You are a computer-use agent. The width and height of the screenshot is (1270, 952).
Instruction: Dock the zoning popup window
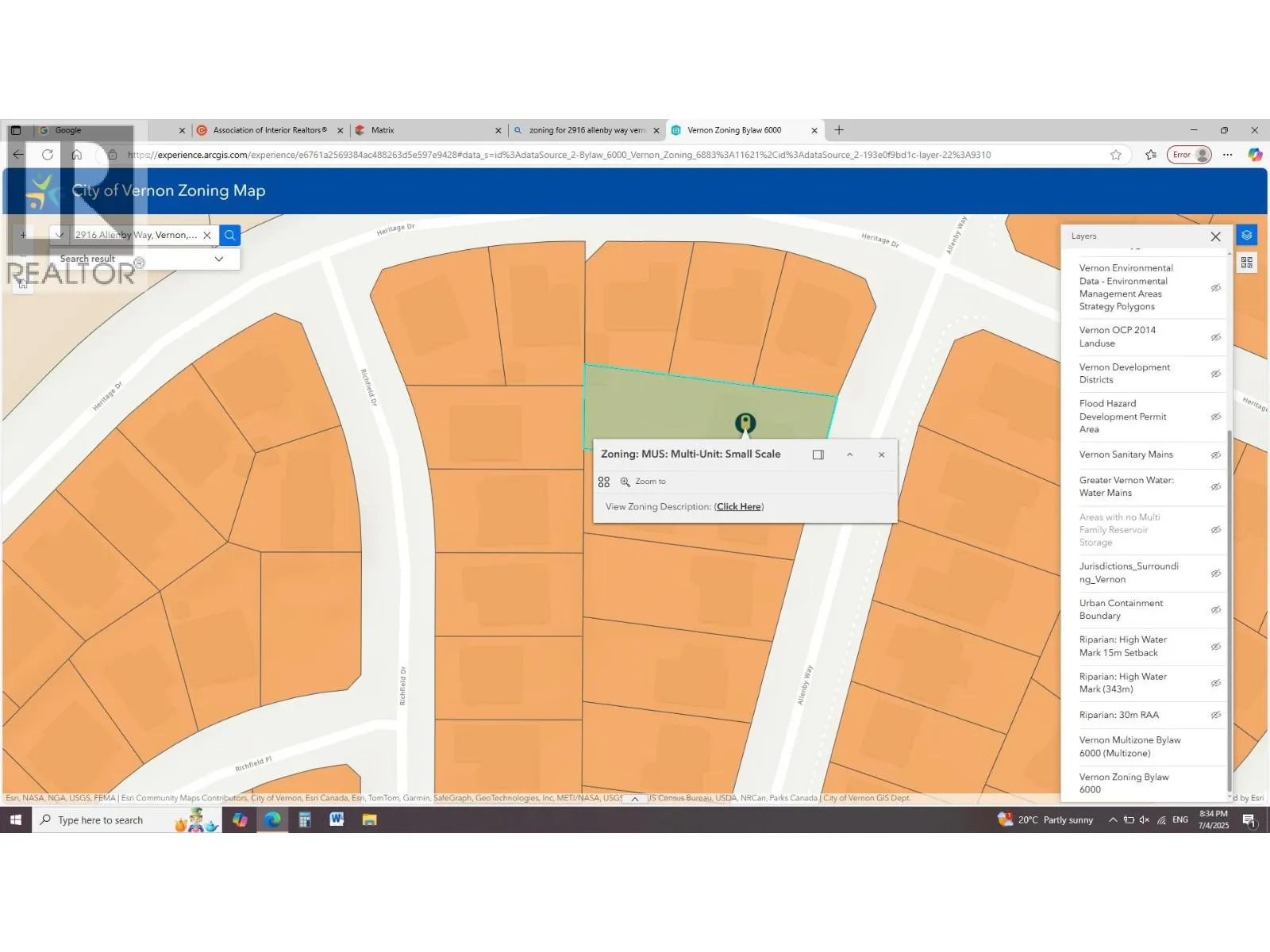[818, 455]
